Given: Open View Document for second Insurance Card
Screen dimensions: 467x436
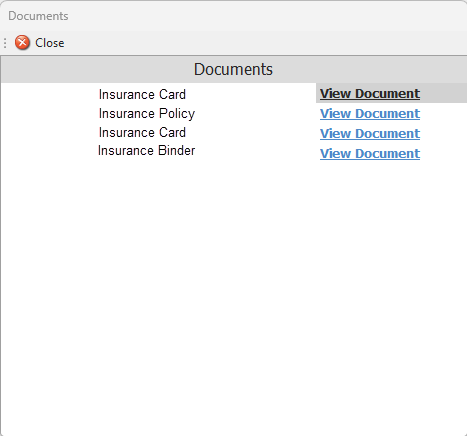Looking at the screenshot, I should tap(370, 134).
